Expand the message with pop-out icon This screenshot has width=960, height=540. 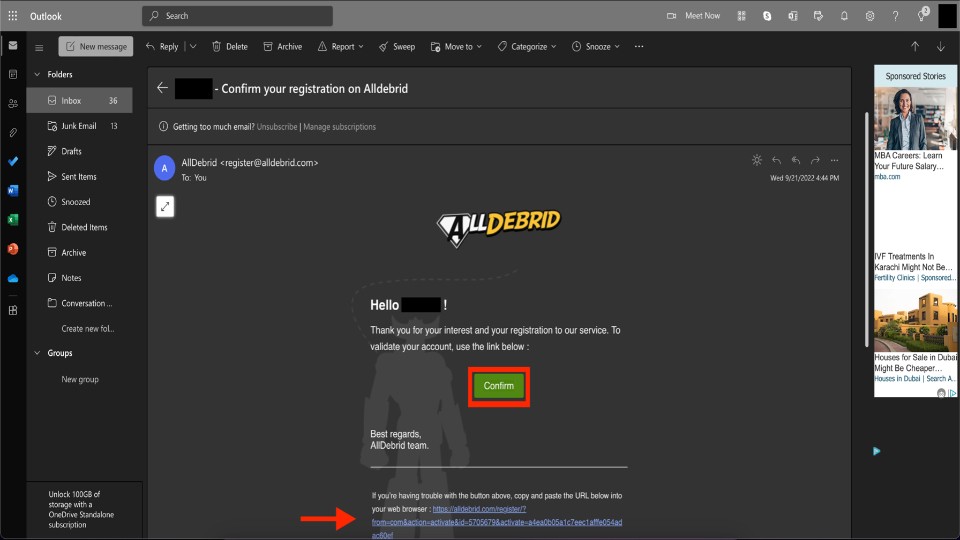[x=165, y=207]
